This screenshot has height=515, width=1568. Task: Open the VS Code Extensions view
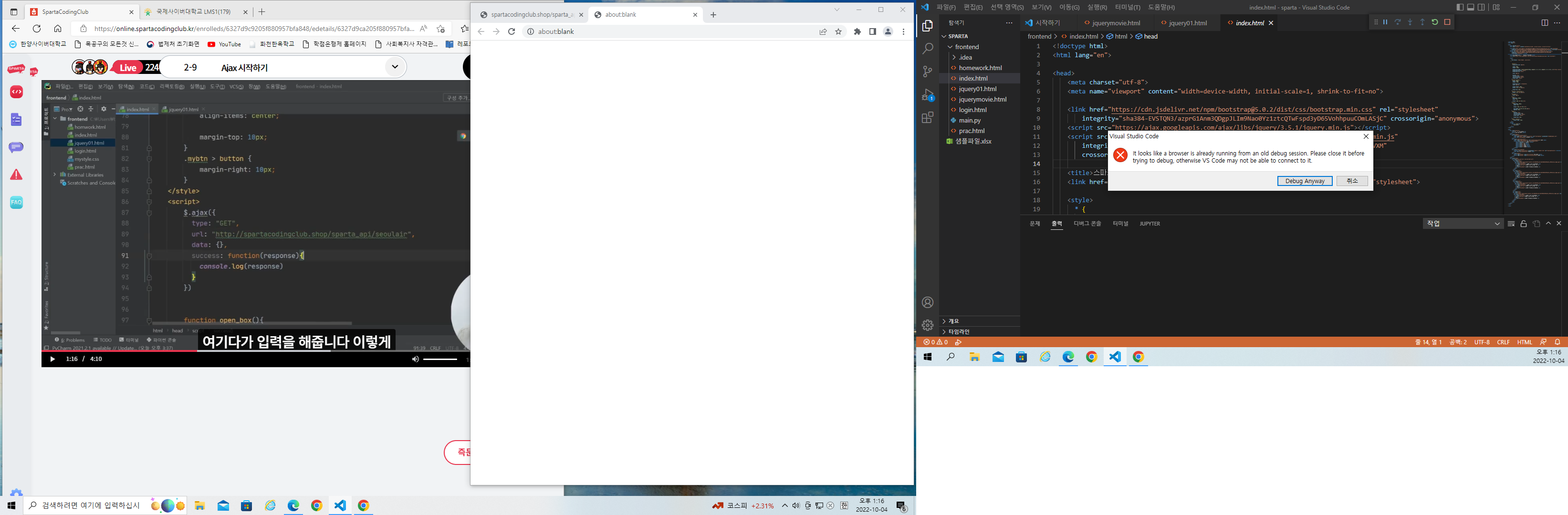pos(928,118)
